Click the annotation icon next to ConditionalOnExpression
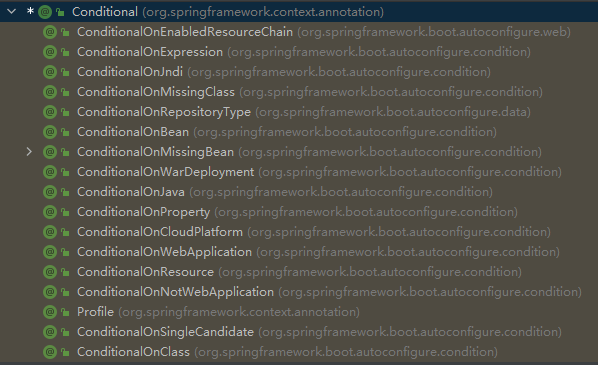The width and height of the screenshot is (598, 365). pyautogui.click(x=50, y=52)
